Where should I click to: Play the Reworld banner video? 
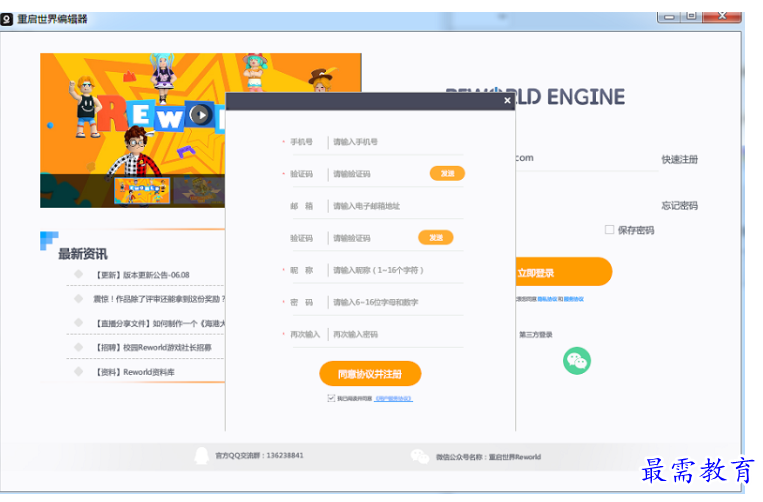click(x=200, y=115)
